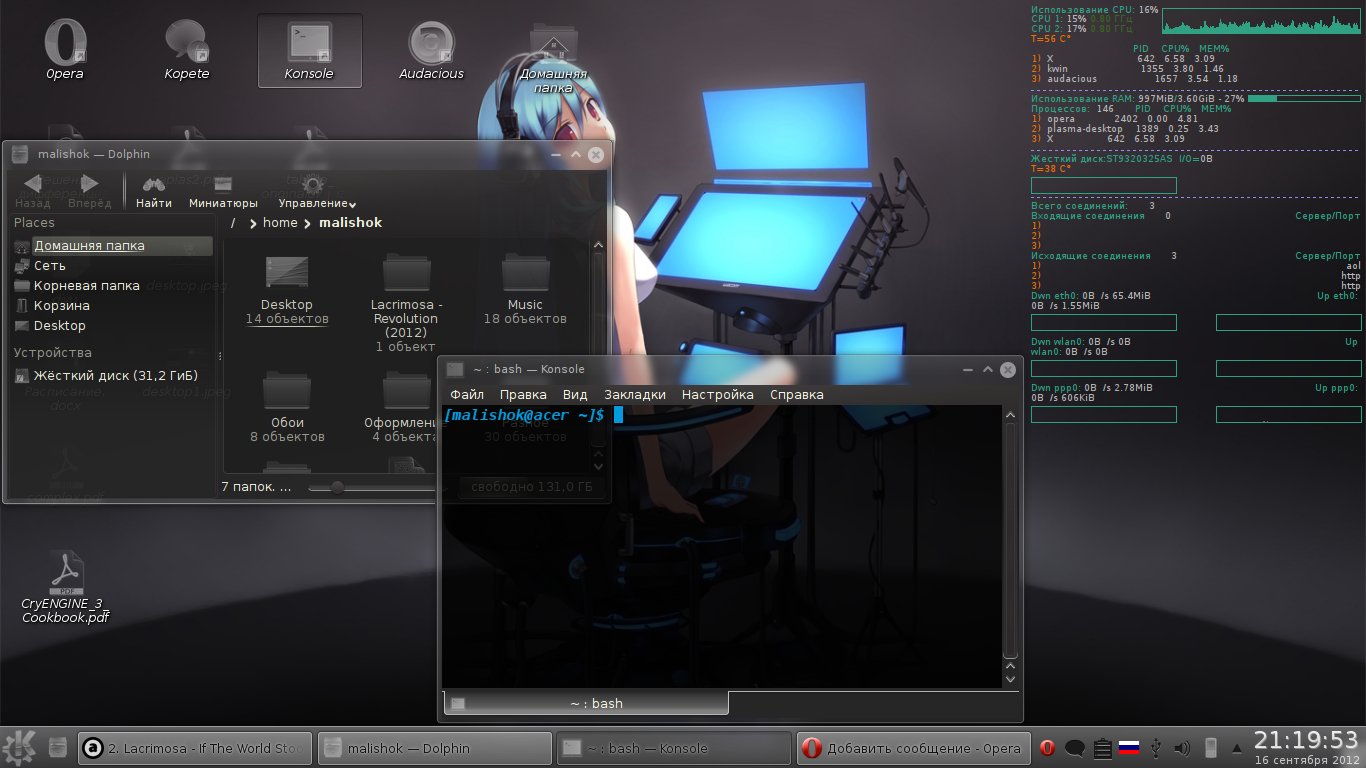
Task: Select Lacrimosa - Revolution (2012) folder
Action: 406,302
